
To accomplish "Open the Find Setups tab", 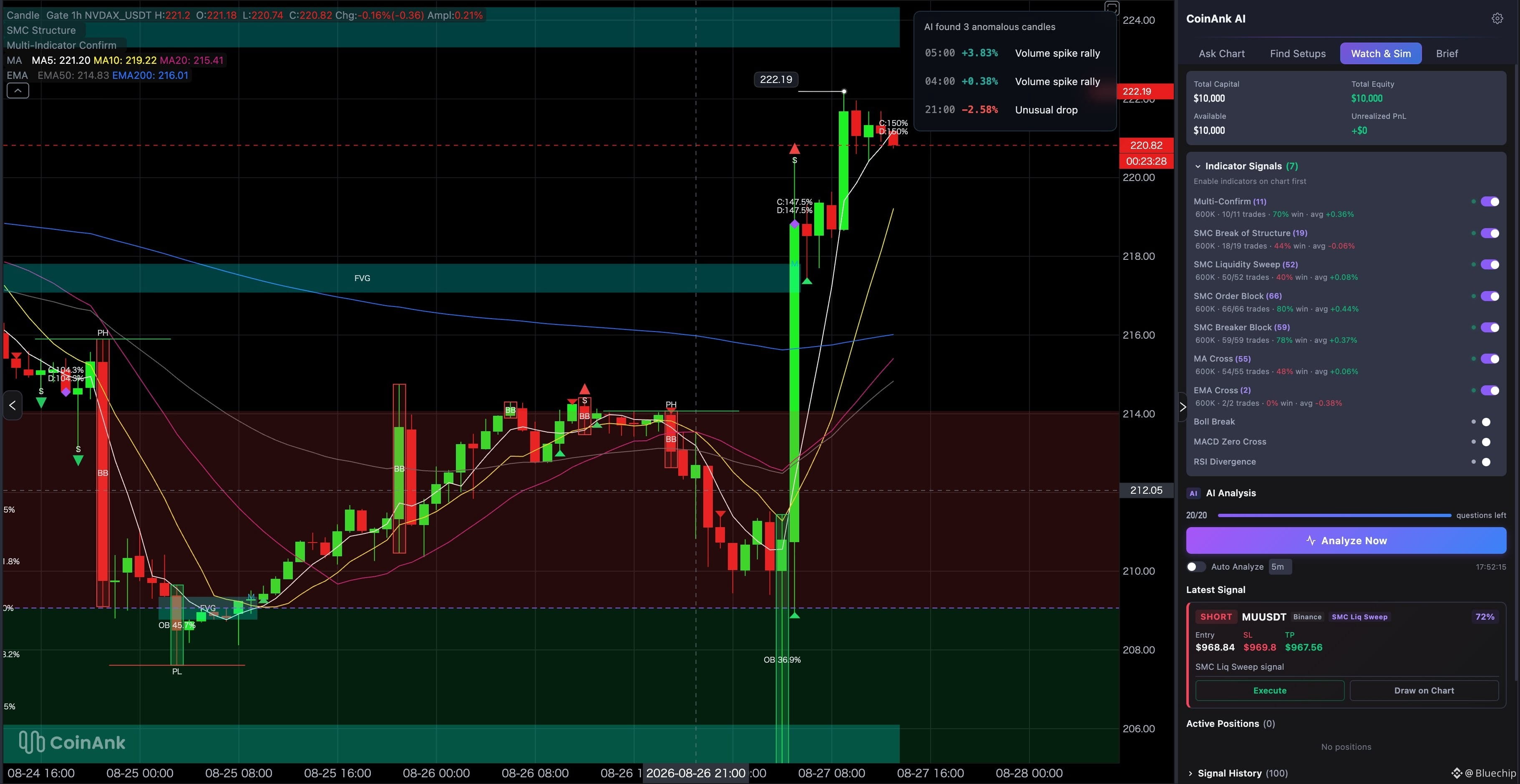I will tap(1298, 54).
